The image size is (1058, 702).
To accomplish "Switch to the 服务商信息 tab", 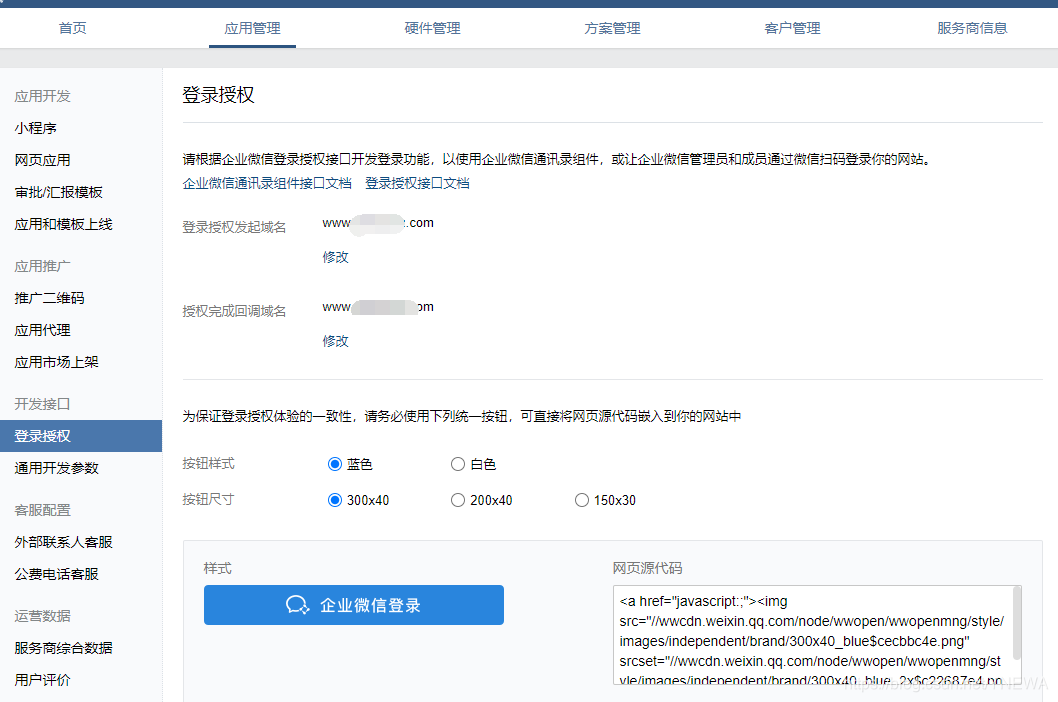I will pos(972,28).
